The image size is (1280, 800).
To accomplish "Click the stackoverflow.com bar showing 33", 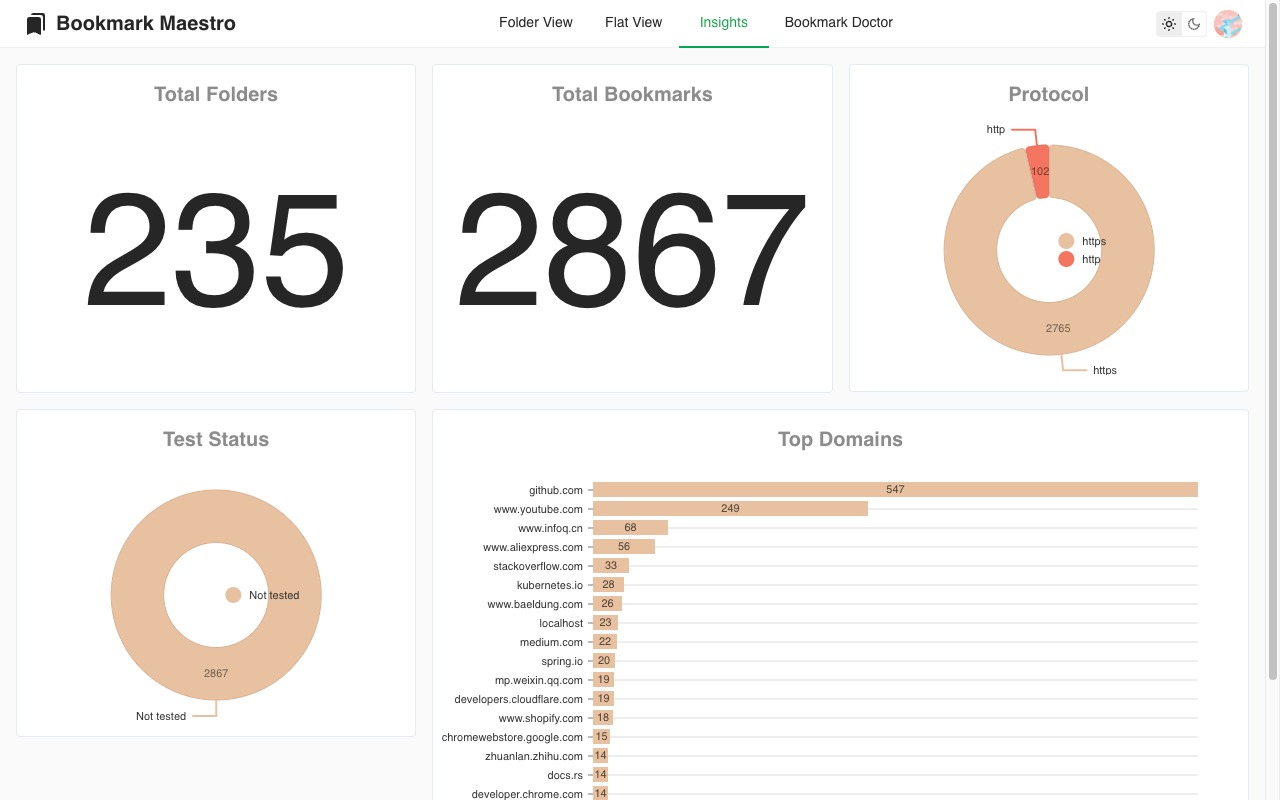I will [611, 566].
